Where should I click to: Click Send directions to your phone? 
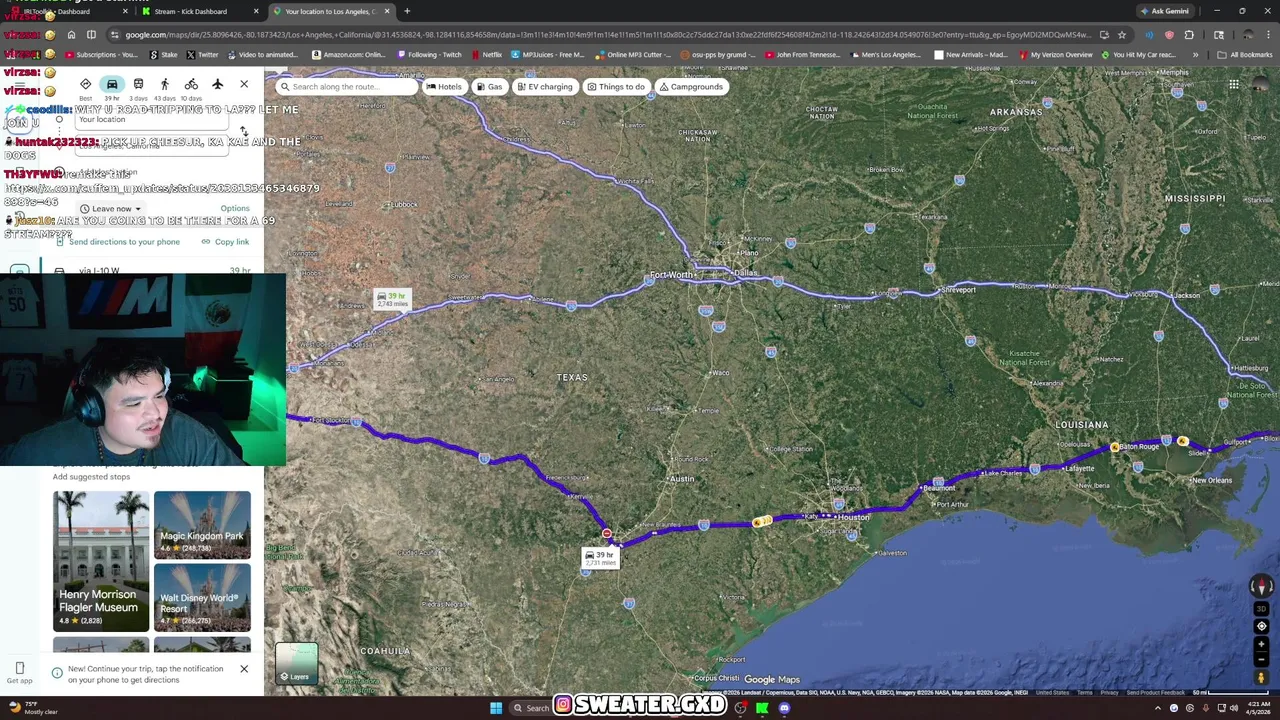(x=118, y=242)
